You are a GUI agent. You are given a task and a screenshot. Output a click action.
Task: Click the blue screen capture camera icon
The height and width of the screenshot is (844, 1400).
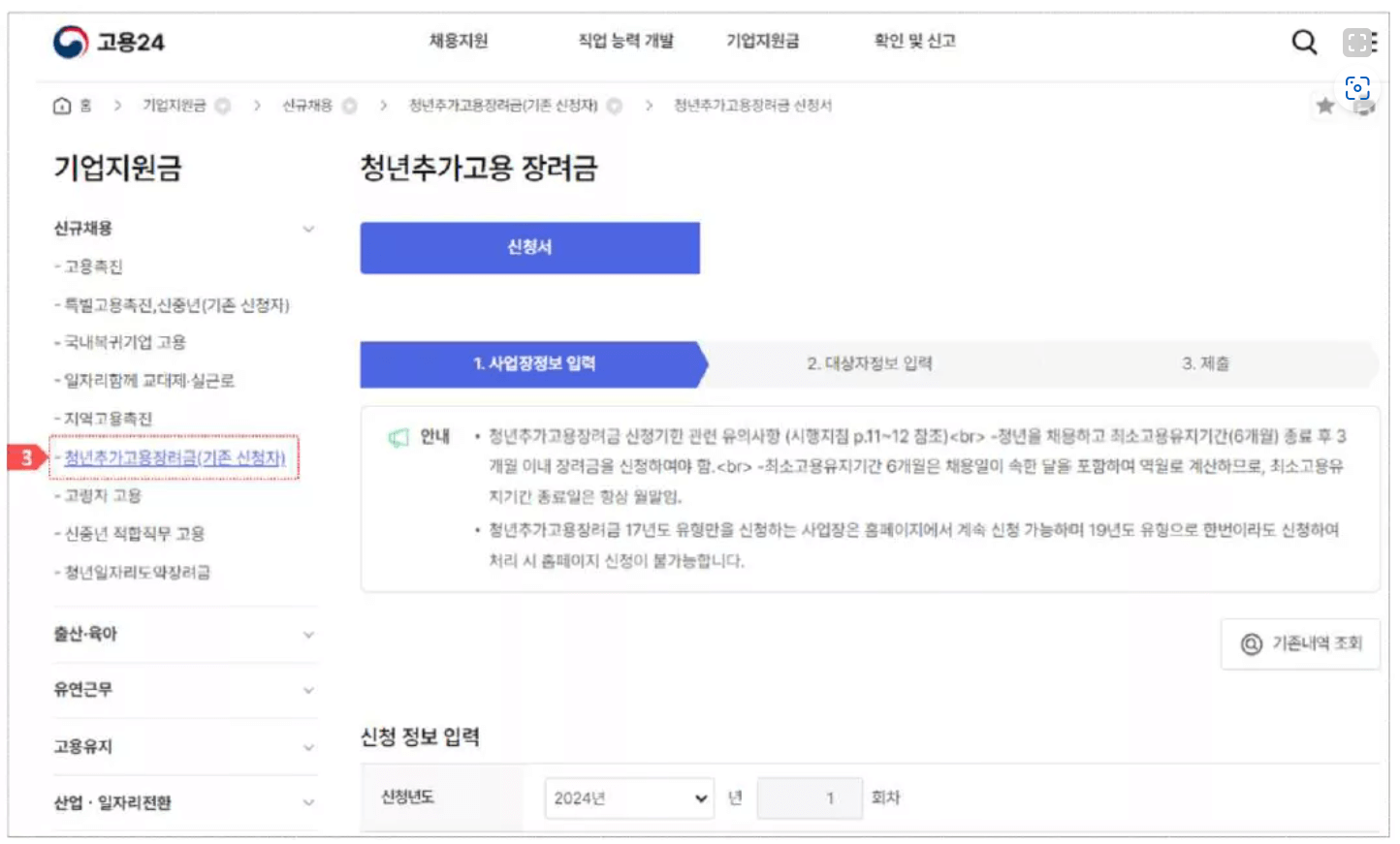pyautogui.click(x=1358, y=88)
